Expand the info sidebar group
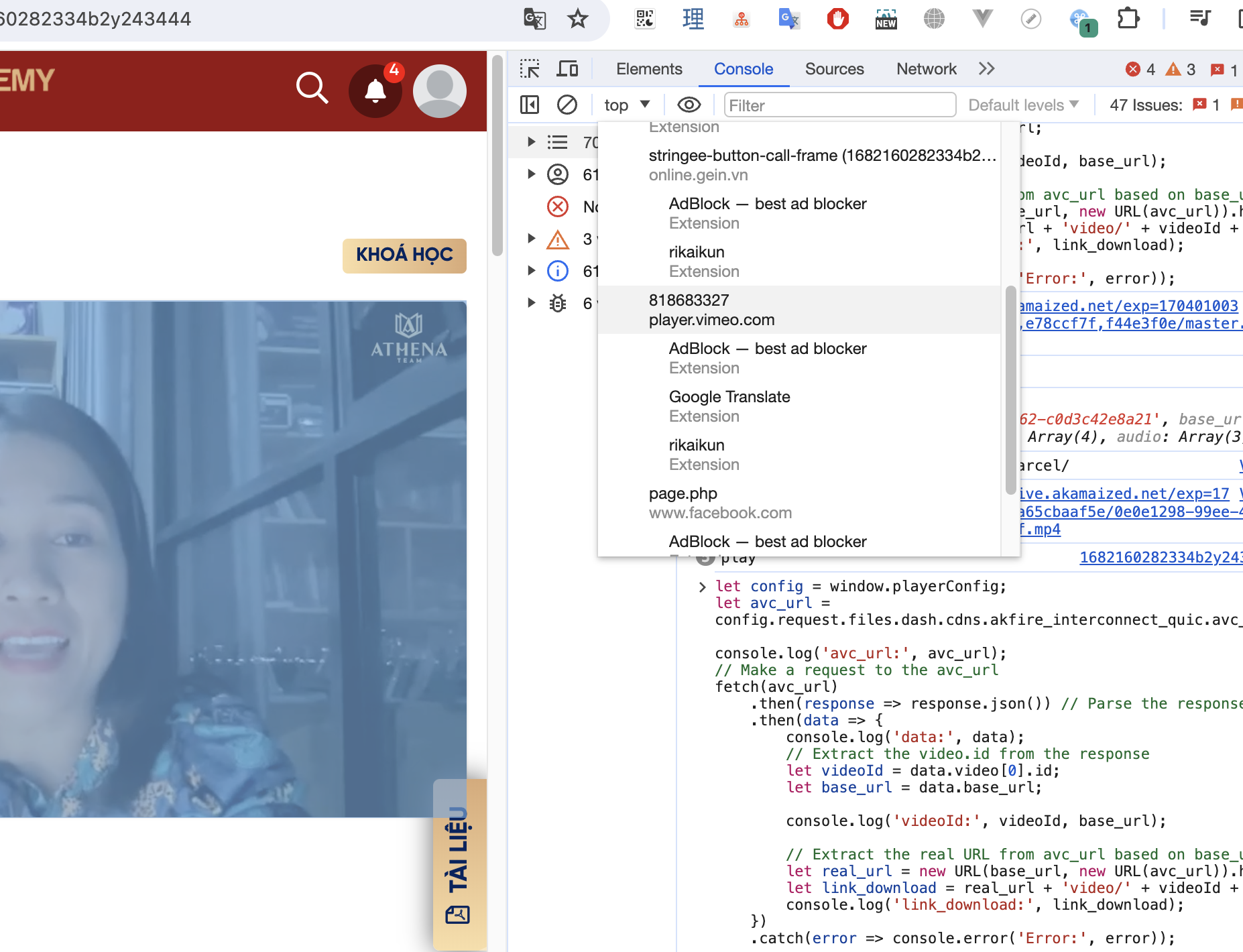 [531, 271]
